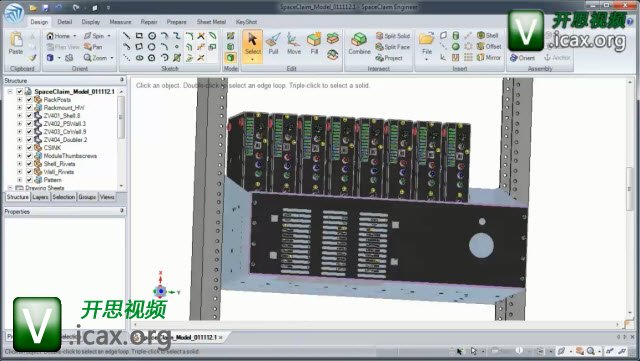Uncheck the RackPosts visibility checkbox

[x=29, y=100]
